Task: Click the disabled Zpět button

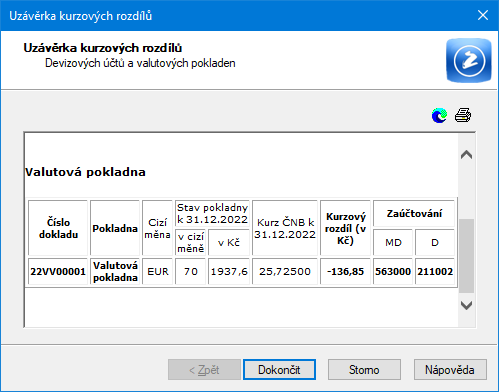Action: click(204, 369)
